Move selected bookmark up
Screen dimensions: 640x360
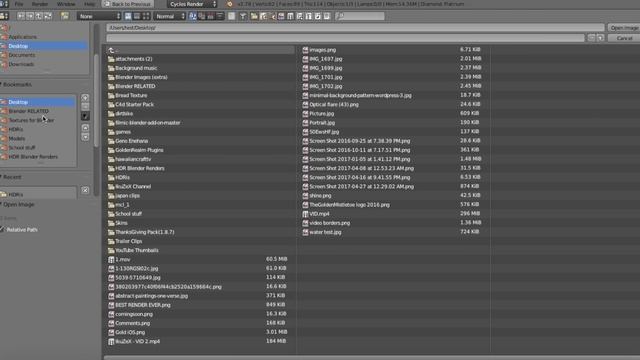tap(85, 128)
